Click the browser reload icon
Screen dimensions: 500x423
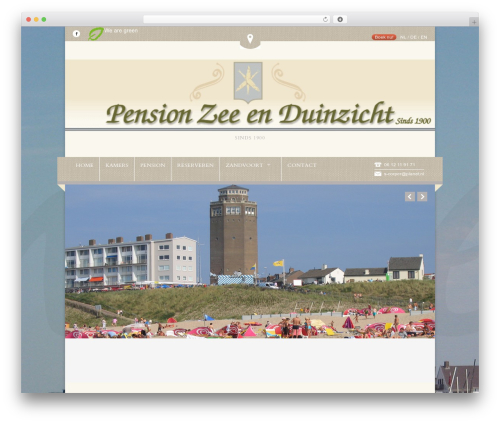(x=325, y=19)
